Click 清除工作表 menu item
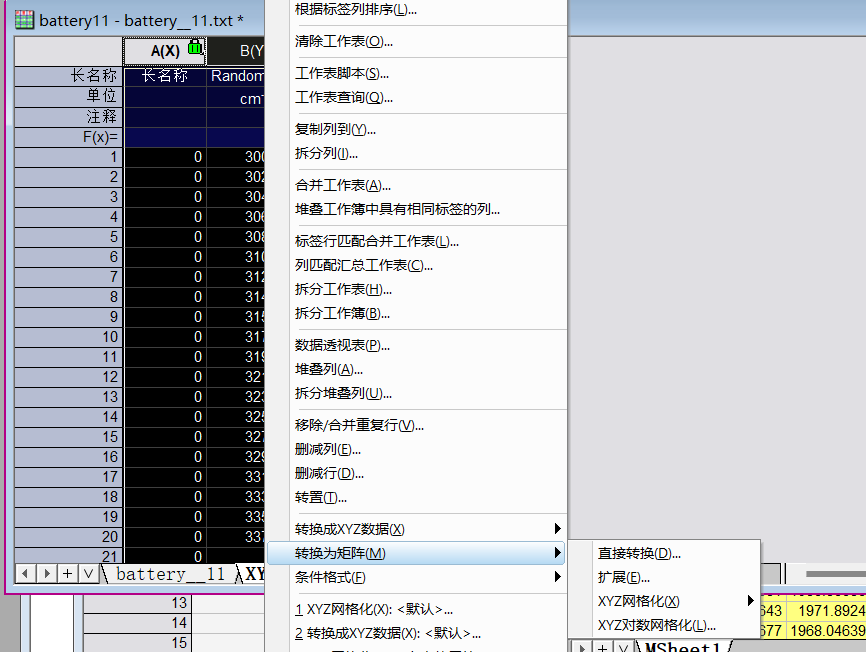866x652 pixels. (343, 41)
